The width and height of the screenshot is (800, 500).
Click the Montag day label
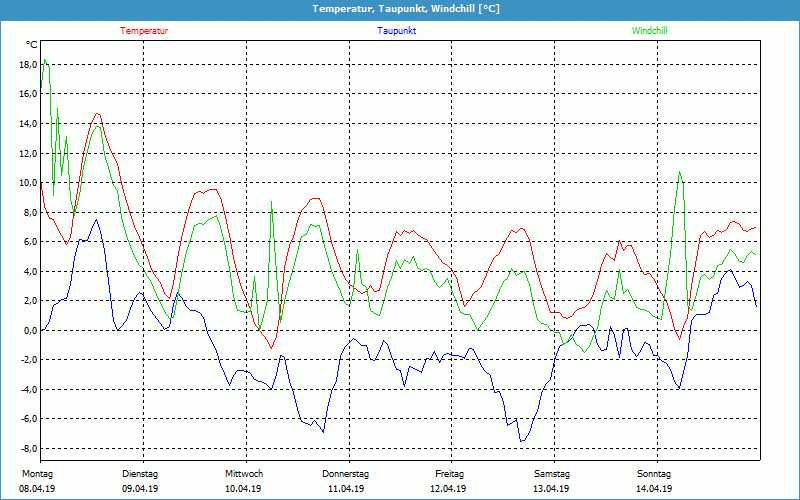[37, 474]
